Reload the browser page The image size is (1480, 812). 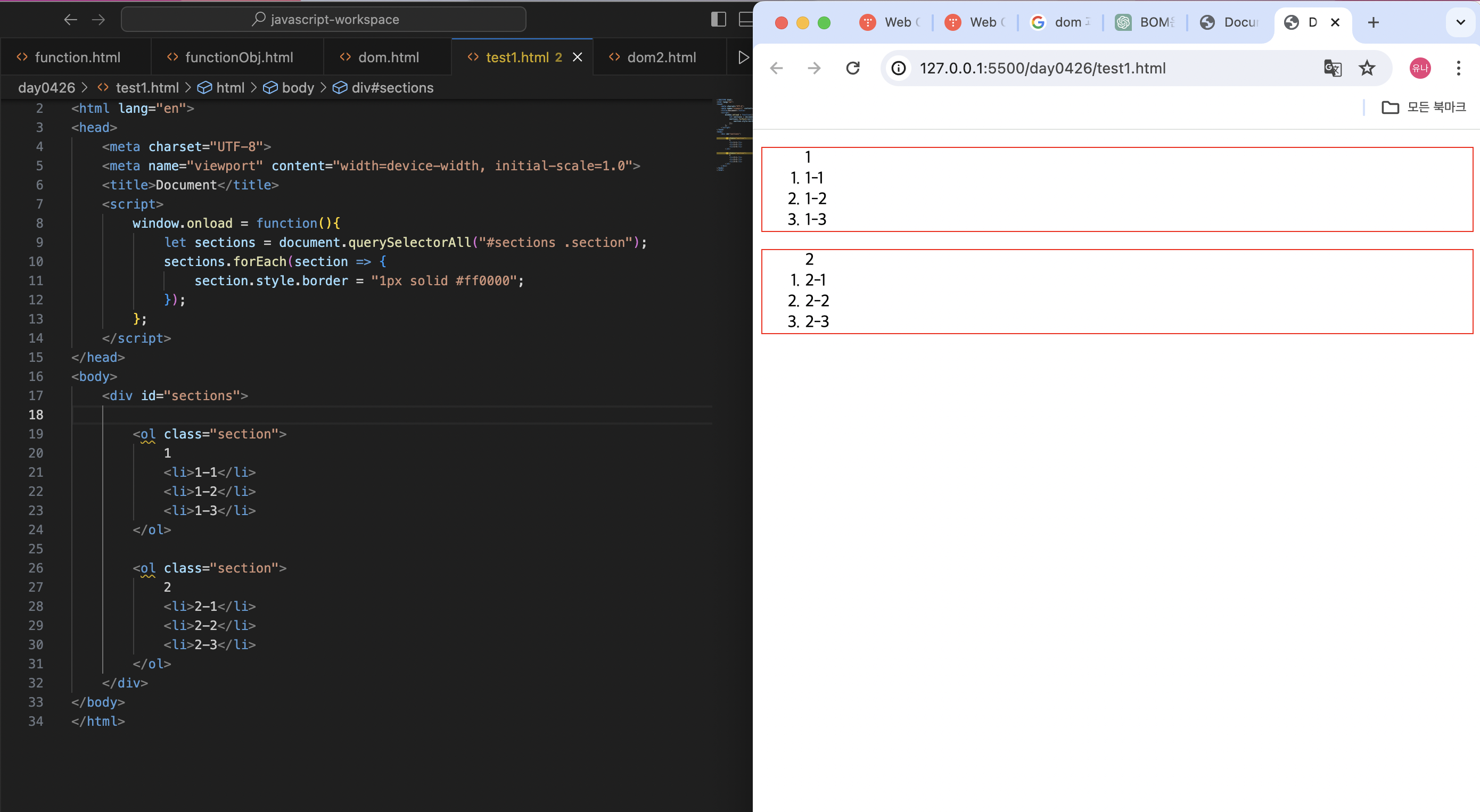coord(853,68)
